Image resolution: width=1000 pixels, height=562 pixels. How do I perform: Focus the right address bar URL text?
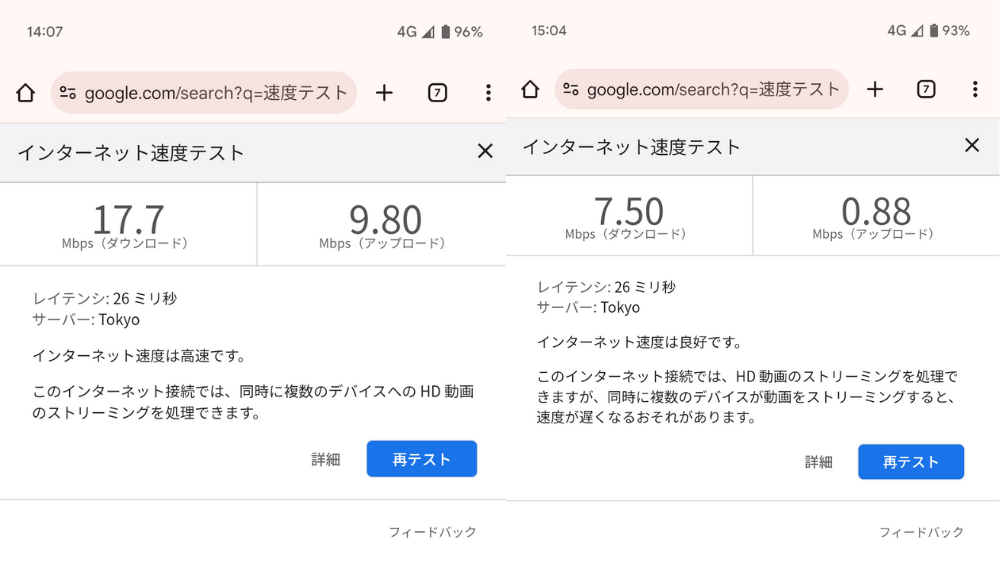tap(713, 89)
